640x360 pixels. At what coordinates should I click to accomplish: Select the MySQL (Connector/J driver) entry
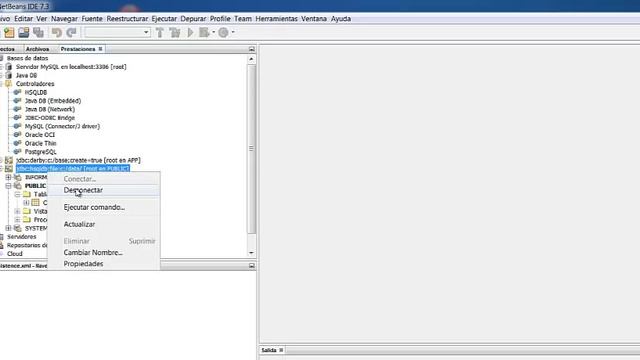coord(62,126)
